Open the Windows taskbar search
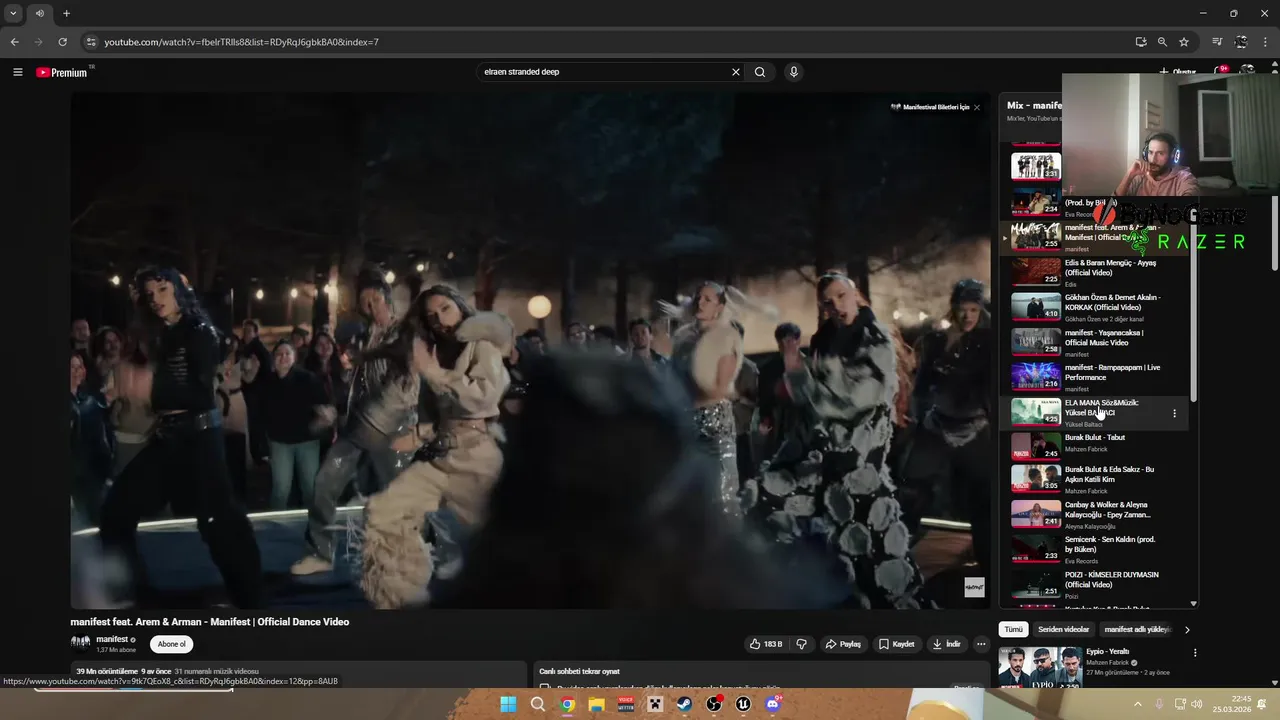This screenshot has width=1280, height=720. point(538,704)
